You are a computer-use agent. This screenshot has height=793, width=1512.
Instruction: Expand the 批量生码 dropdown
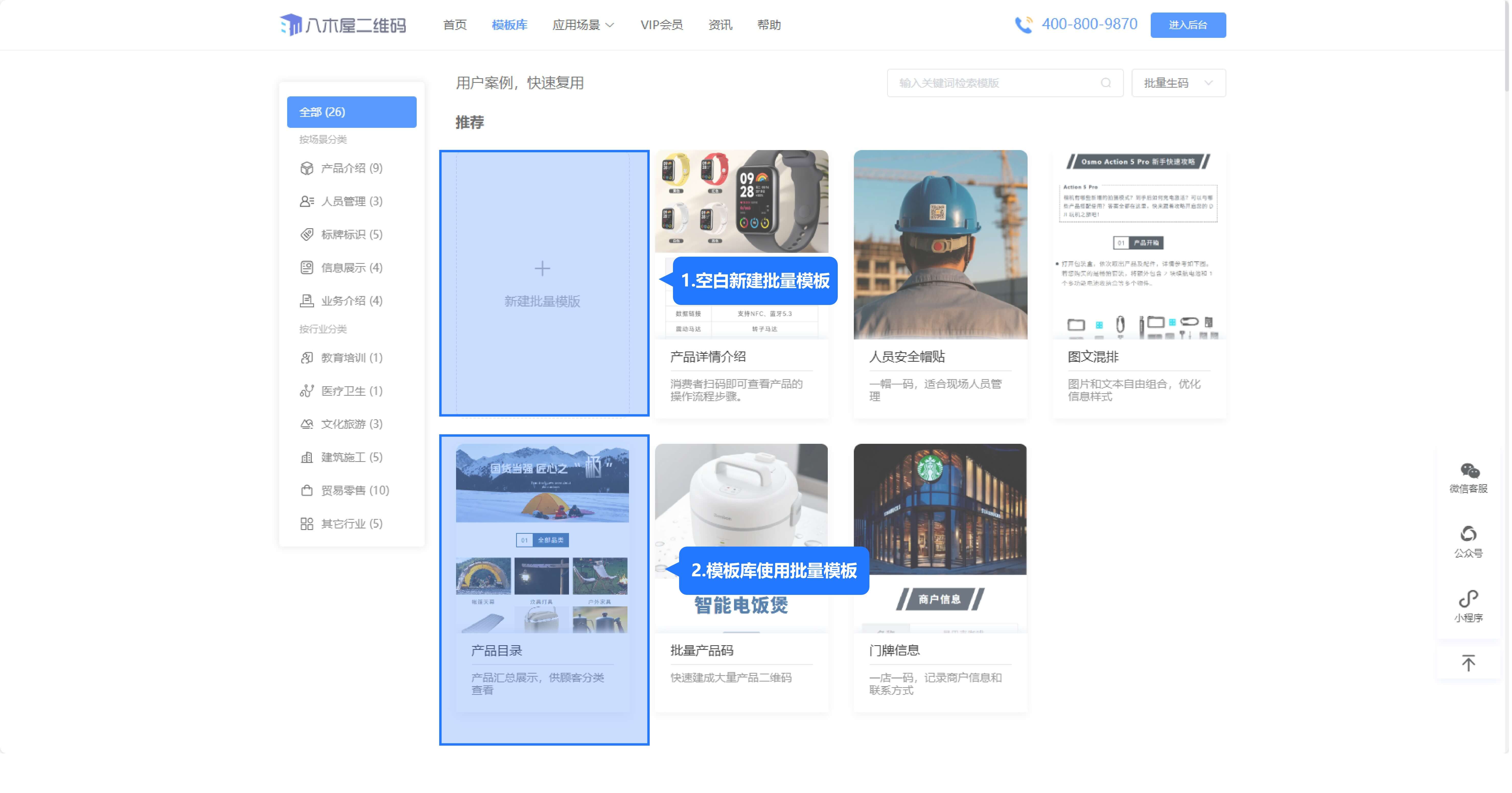coord(1178,83)
